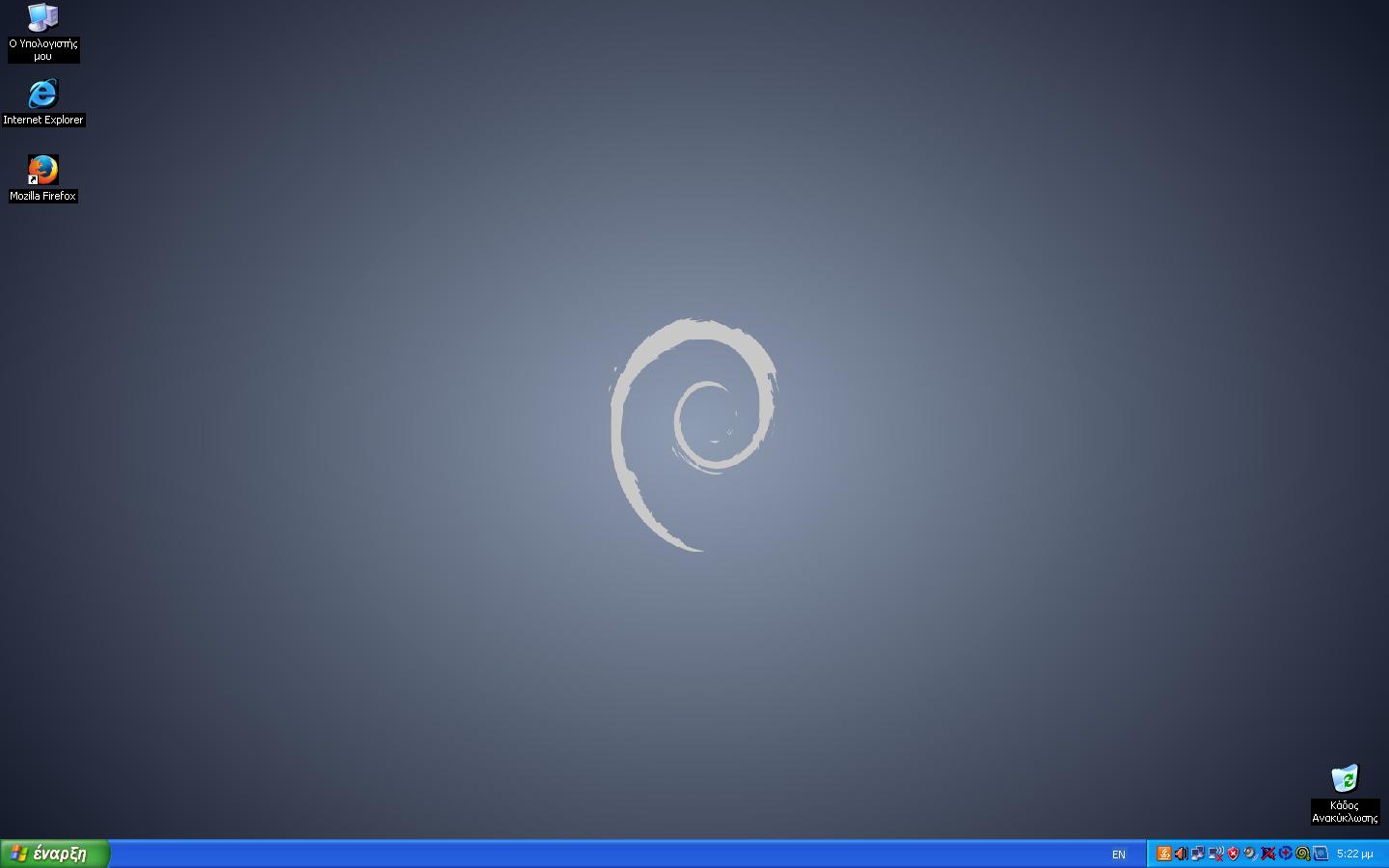Click the Mozilla Firefox label text
This screenshot has height=868, width=1389.
43,196
